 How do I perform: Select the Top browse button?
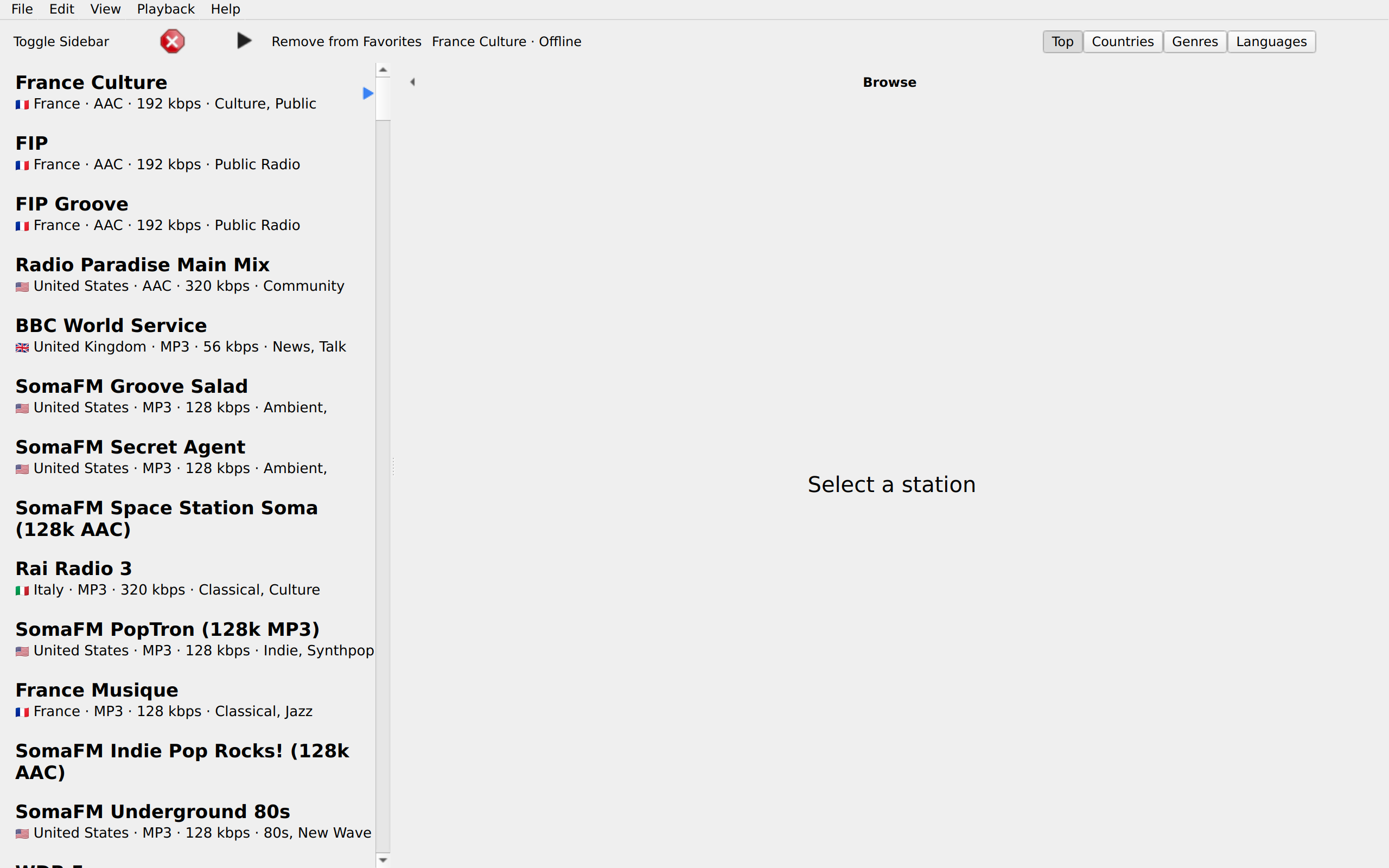coord(1062,42)
